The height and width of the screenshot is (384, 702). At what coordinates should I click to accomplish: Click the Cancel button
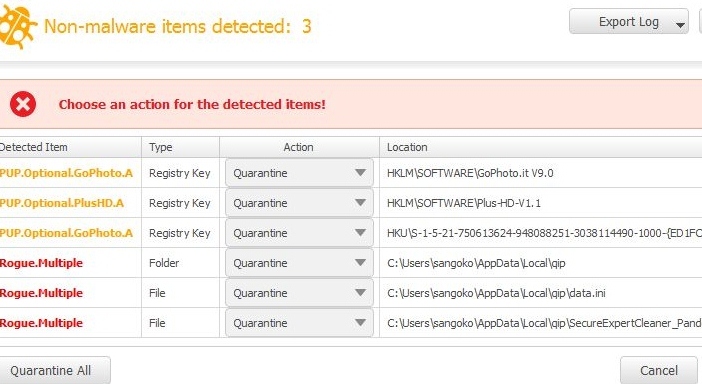point(659,371)
